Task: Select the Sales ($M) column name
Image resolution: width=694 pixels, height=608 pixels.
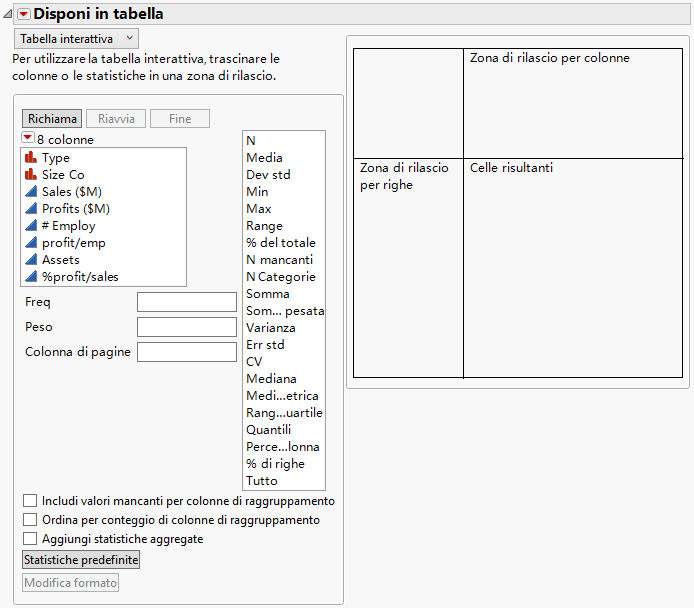Action: (x=72, y=192)
